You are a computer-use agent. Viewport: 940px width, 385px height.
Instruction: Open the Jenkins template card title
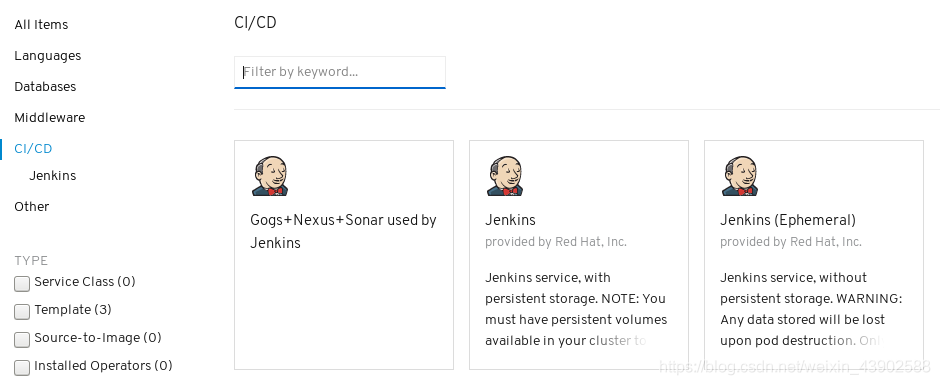510,220
